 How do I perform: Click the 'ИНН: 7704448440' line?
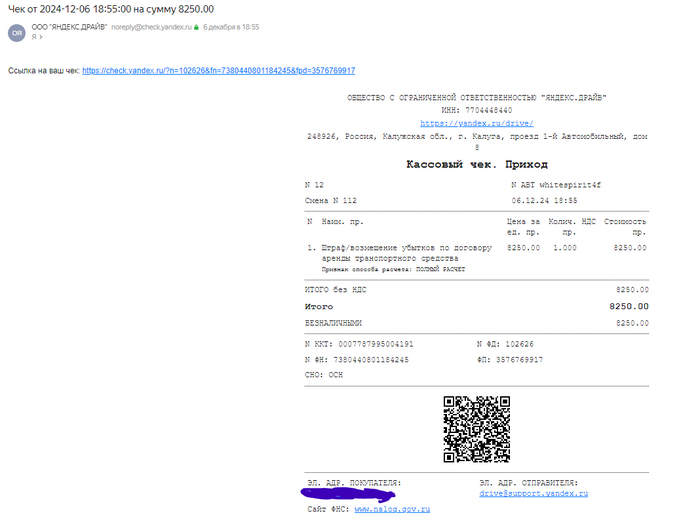click(x=477, y=110)
